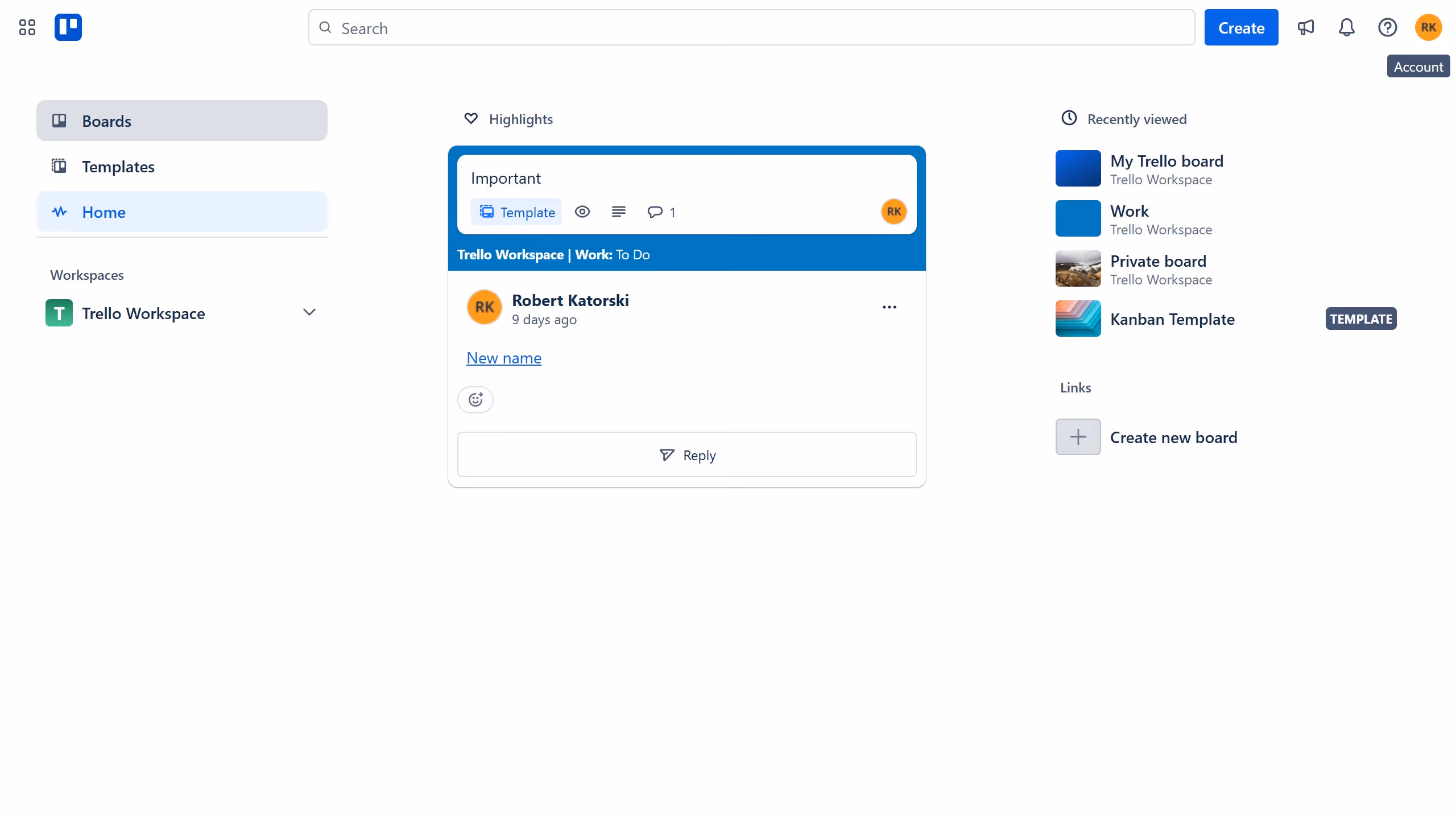Click the Trello logo icon
Image resolution: width=1456 pixels, height=819 pixels.
68,27
